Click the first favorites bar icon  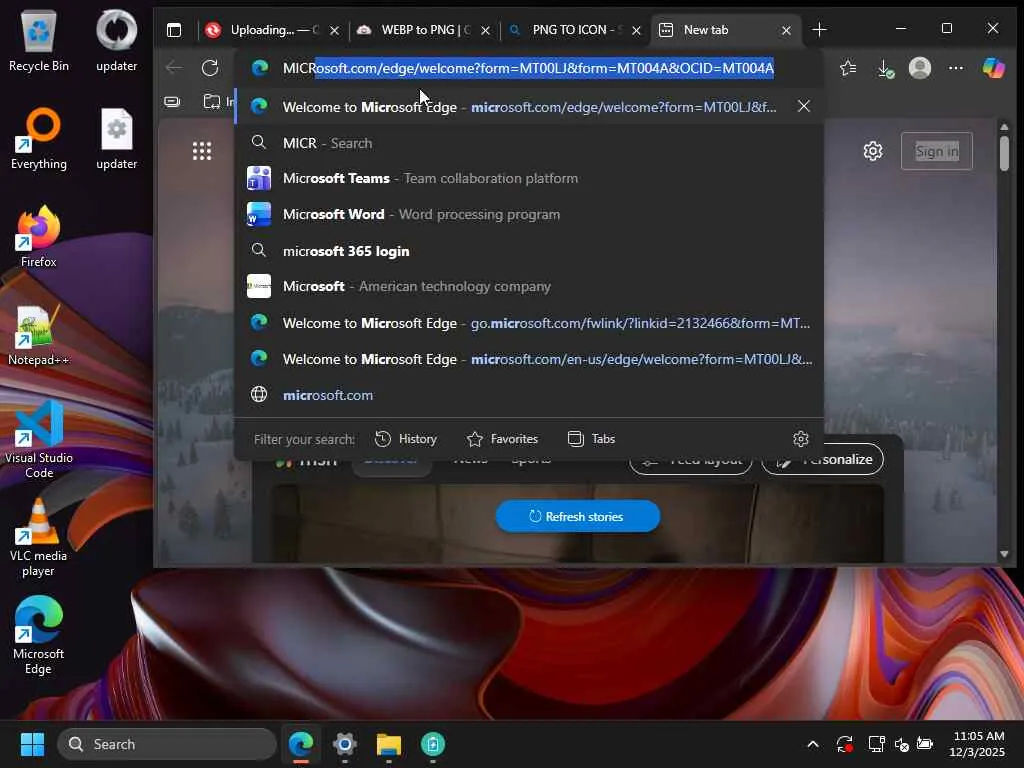click(x=172, y=101)
